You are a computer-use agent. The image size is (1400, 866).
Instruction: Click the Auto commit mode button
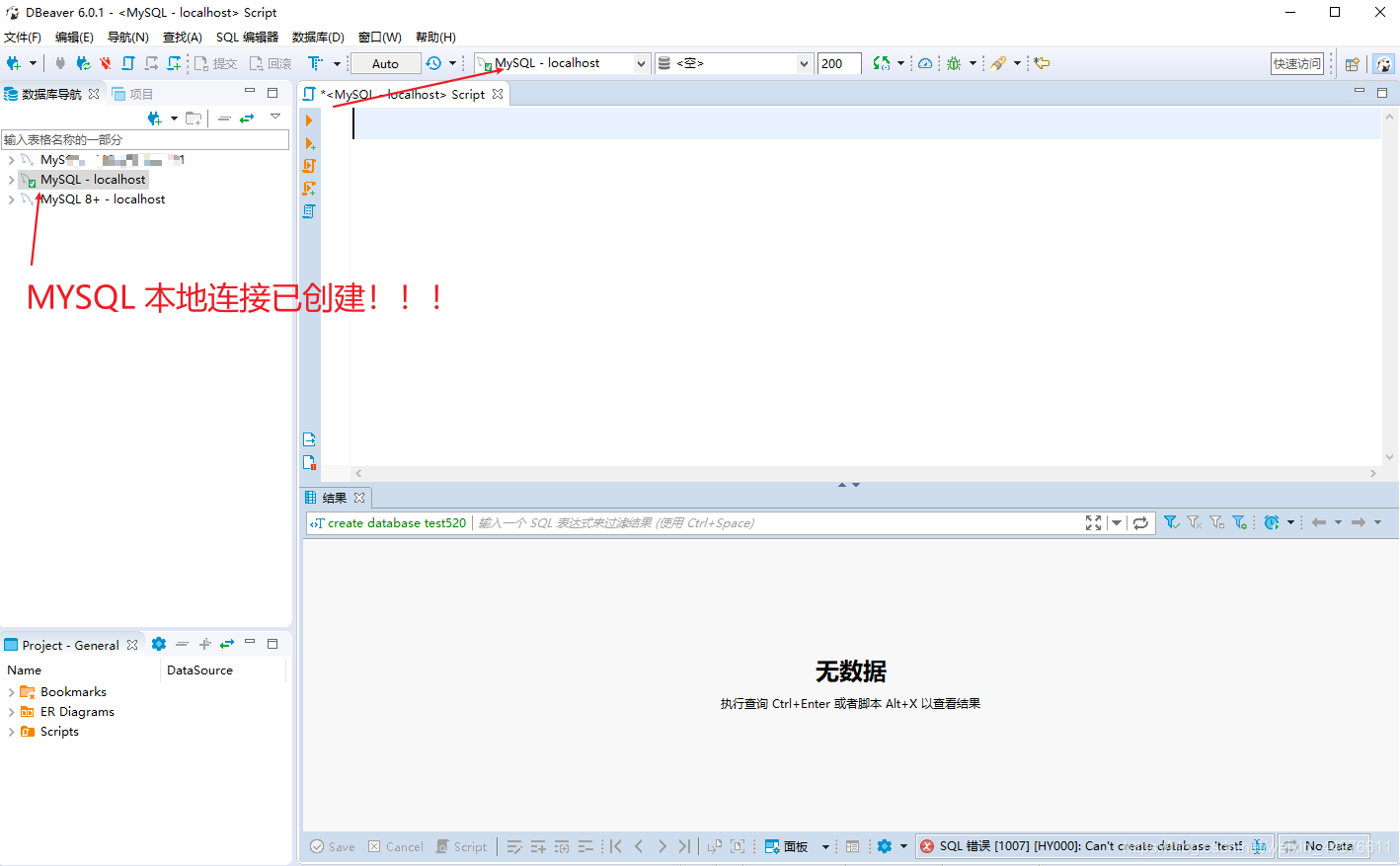tap(385, 63)
